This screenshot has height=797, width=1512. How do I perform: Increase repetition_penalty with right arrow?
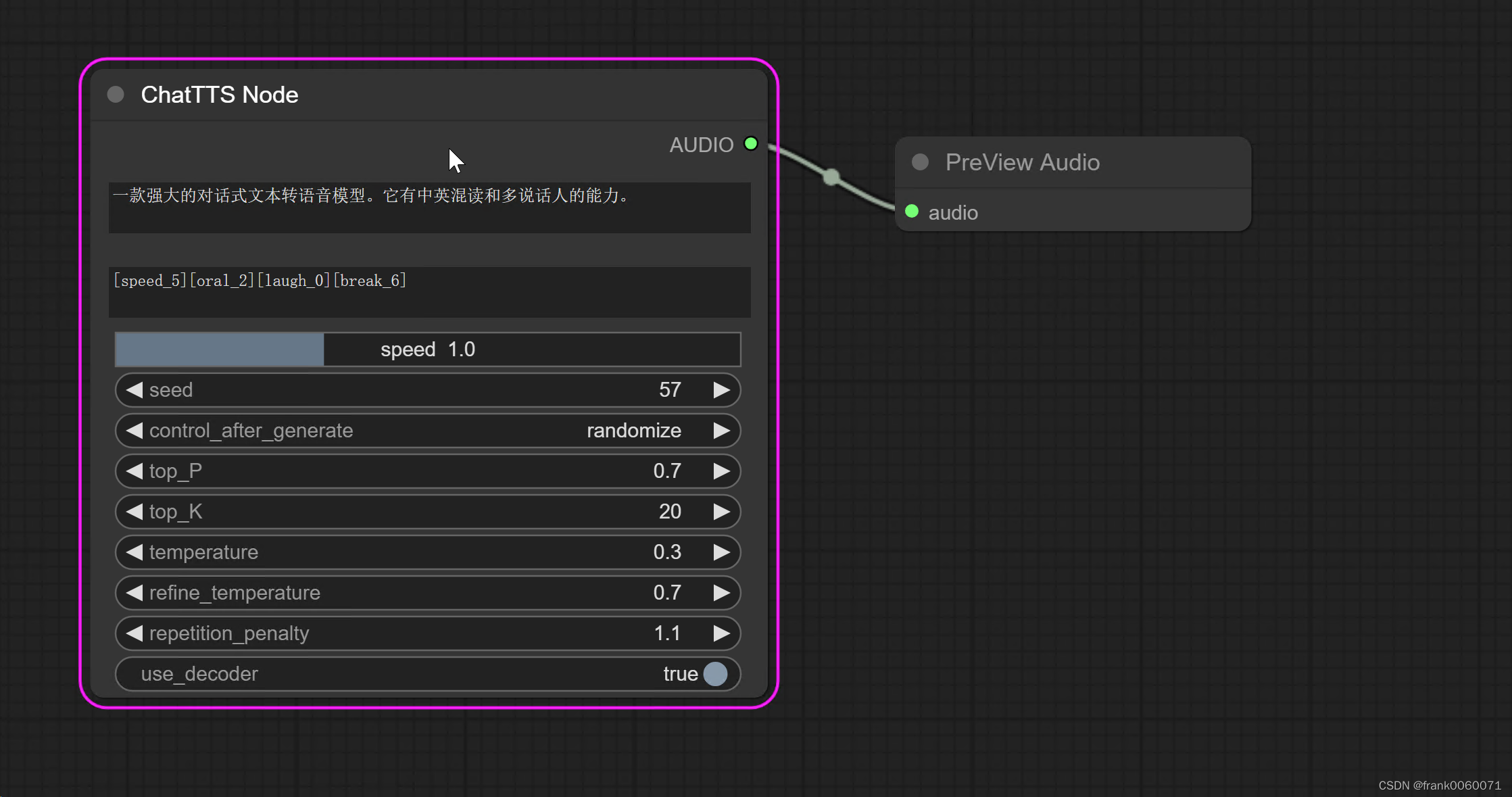(722, 633)
